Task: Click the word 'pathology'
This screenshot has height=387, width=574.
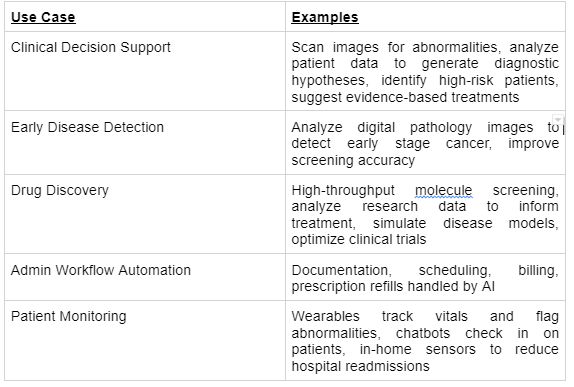Action: tap(441, 127)
